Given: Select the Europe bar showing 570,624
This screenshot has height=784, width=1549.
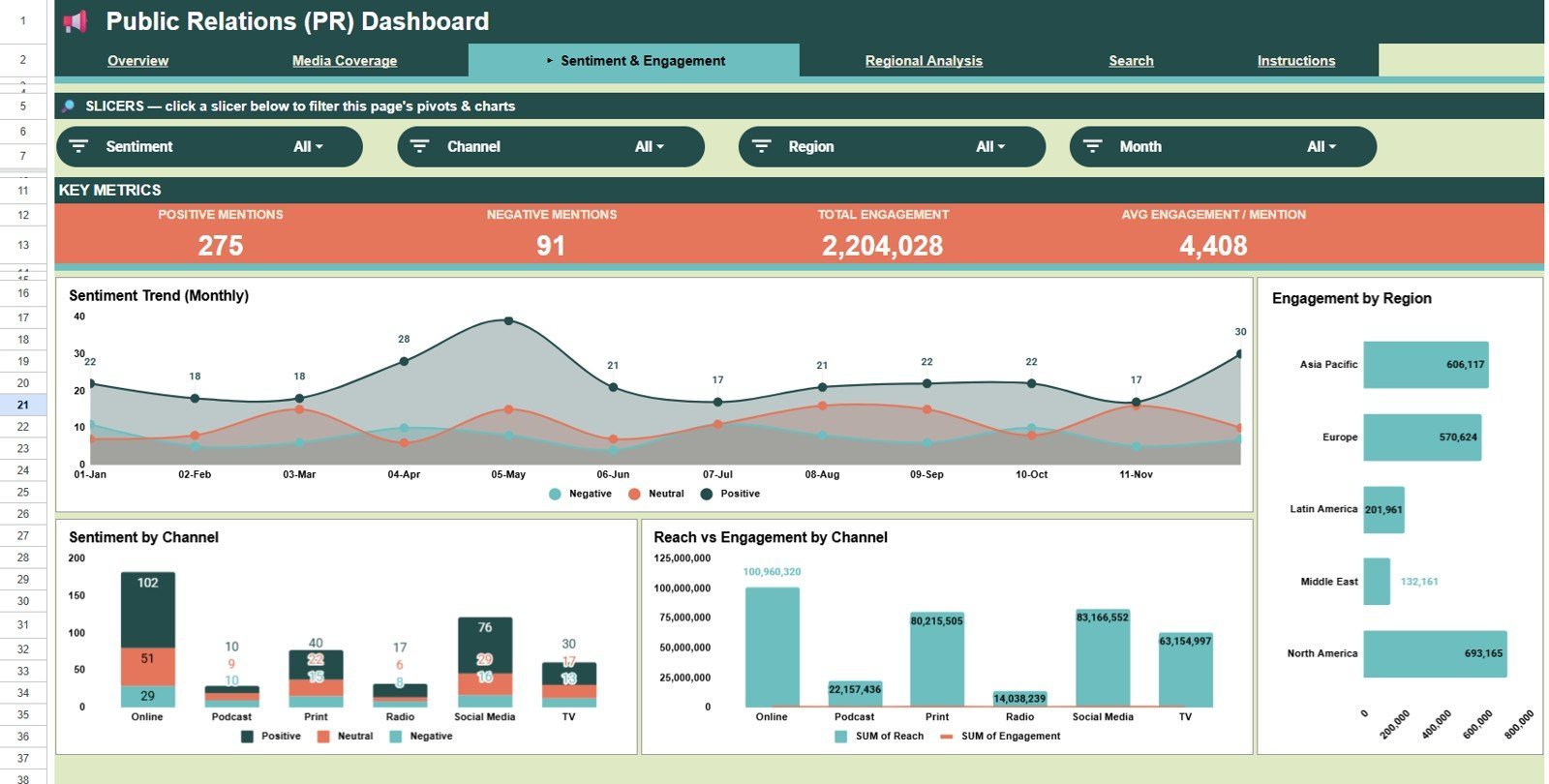Looking at the screenshot, I should point(1422,437).
